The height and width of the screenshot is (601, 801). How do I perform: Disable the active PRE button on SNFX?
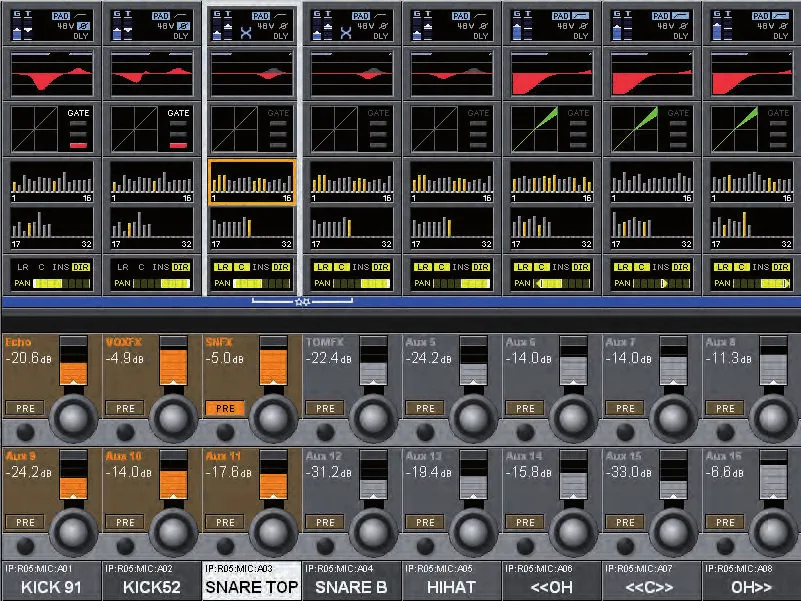(x=225, y=408)
